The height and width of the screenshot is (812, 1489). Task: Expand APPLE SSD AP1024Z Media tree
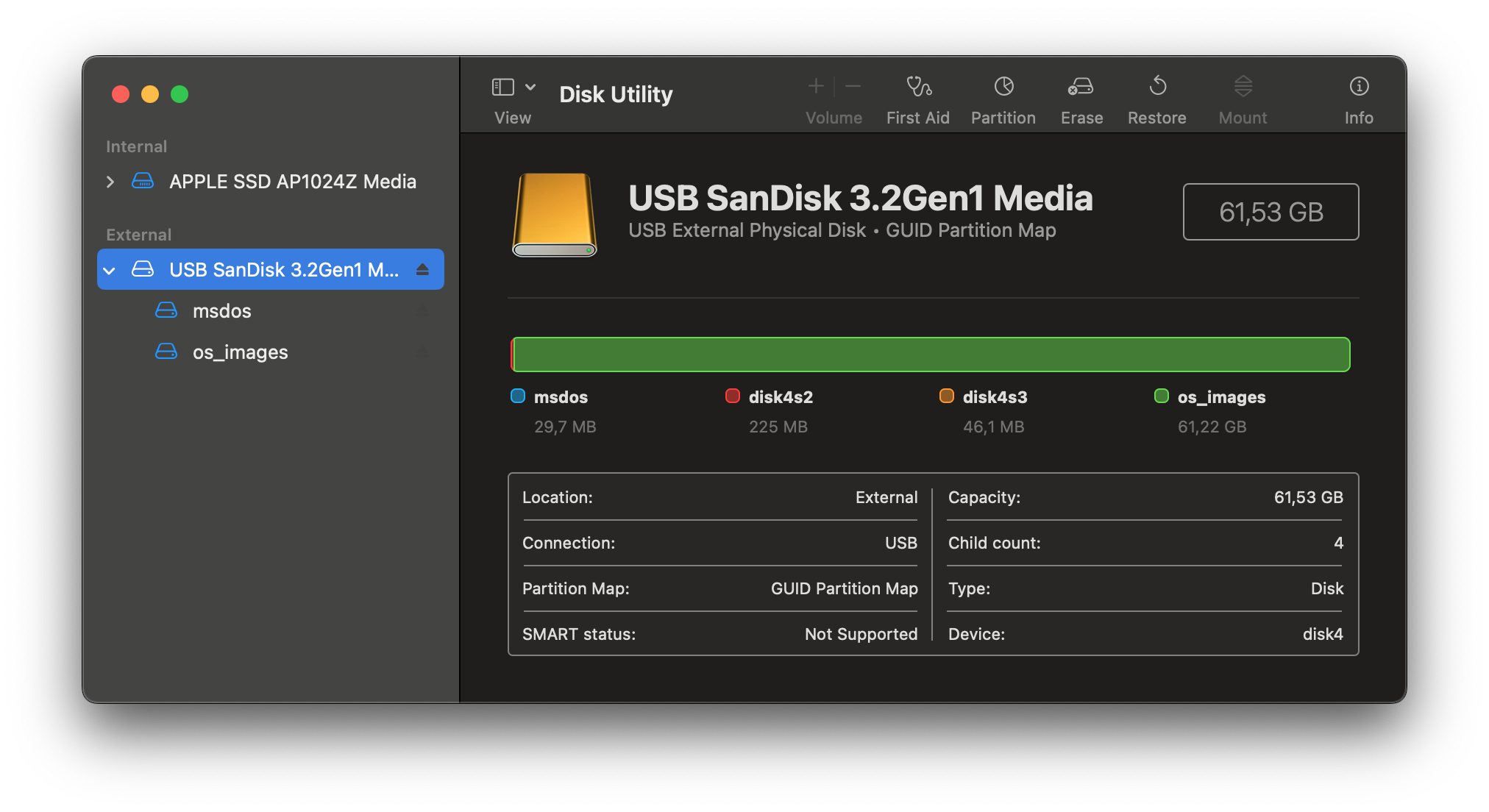(x=110, y=182)
